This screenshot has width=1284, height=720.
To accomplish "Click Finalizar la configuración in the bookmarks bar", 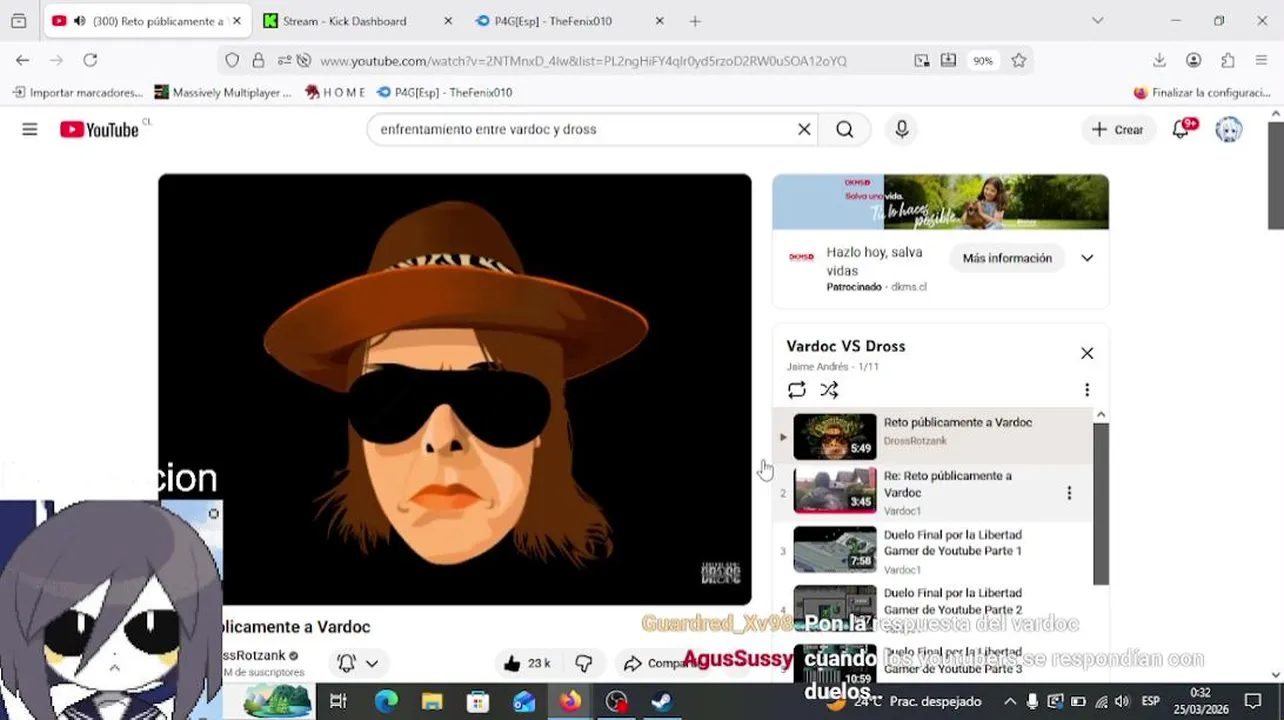I will (1203, 92).
